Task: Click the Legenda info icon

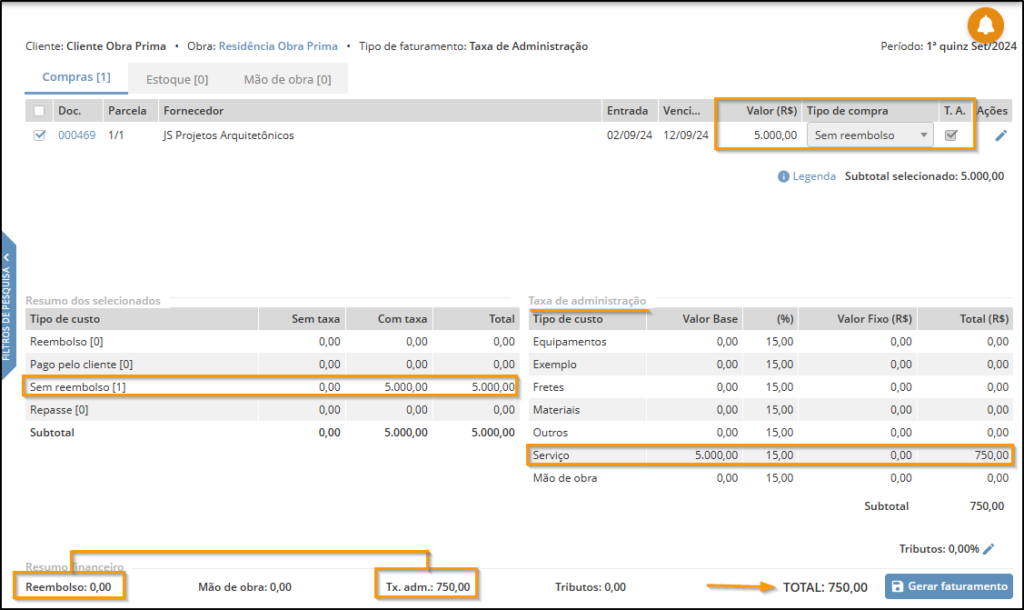Action: (x=784, y=176)
